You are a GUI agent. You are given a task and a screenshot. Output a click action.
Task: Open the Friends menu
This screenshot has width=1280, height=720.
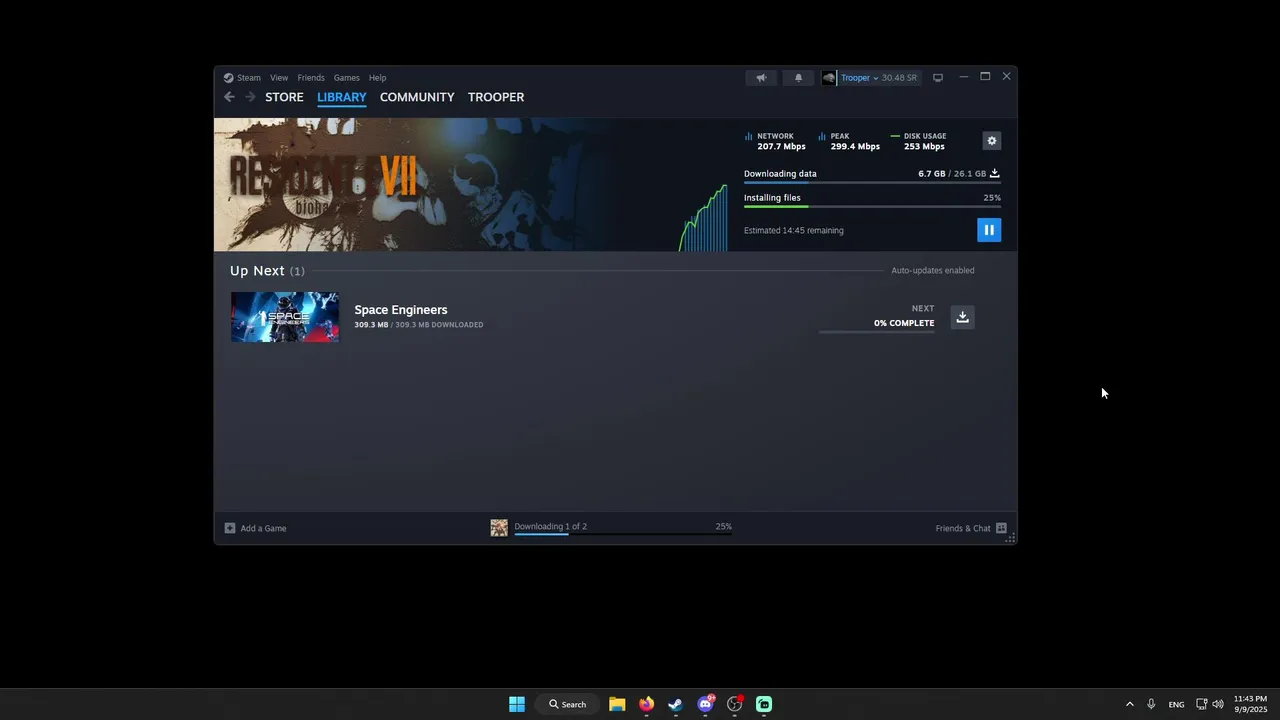(x=311, y=77)
